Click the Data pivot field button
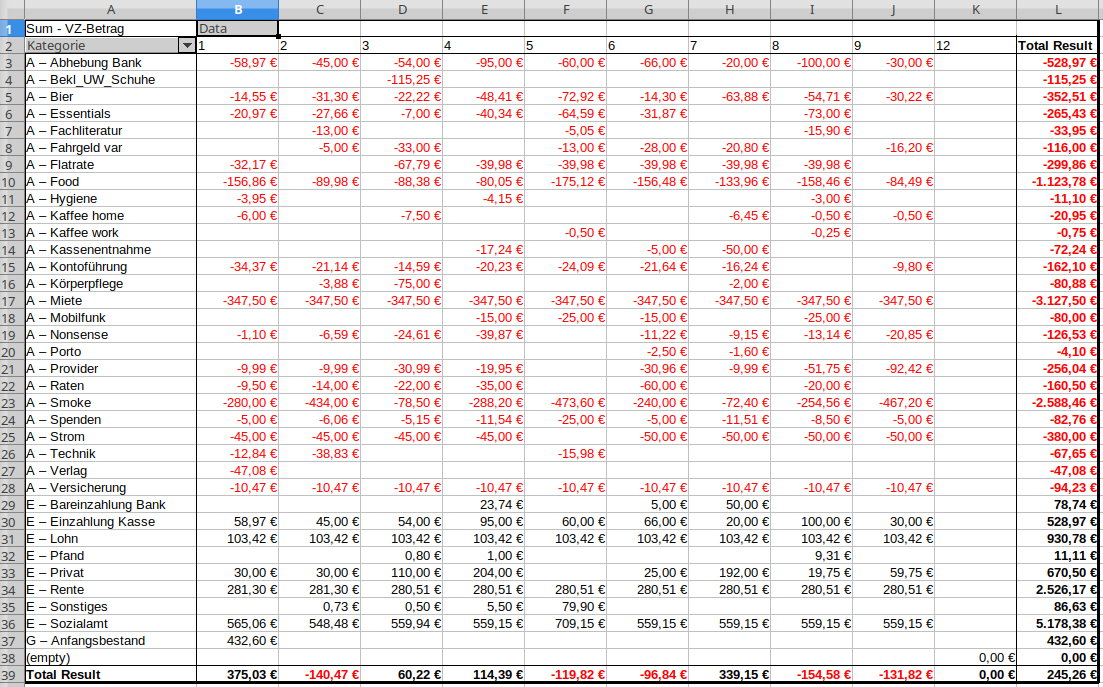The height and width of the screenshot is (687, 1103). (237, 29)
